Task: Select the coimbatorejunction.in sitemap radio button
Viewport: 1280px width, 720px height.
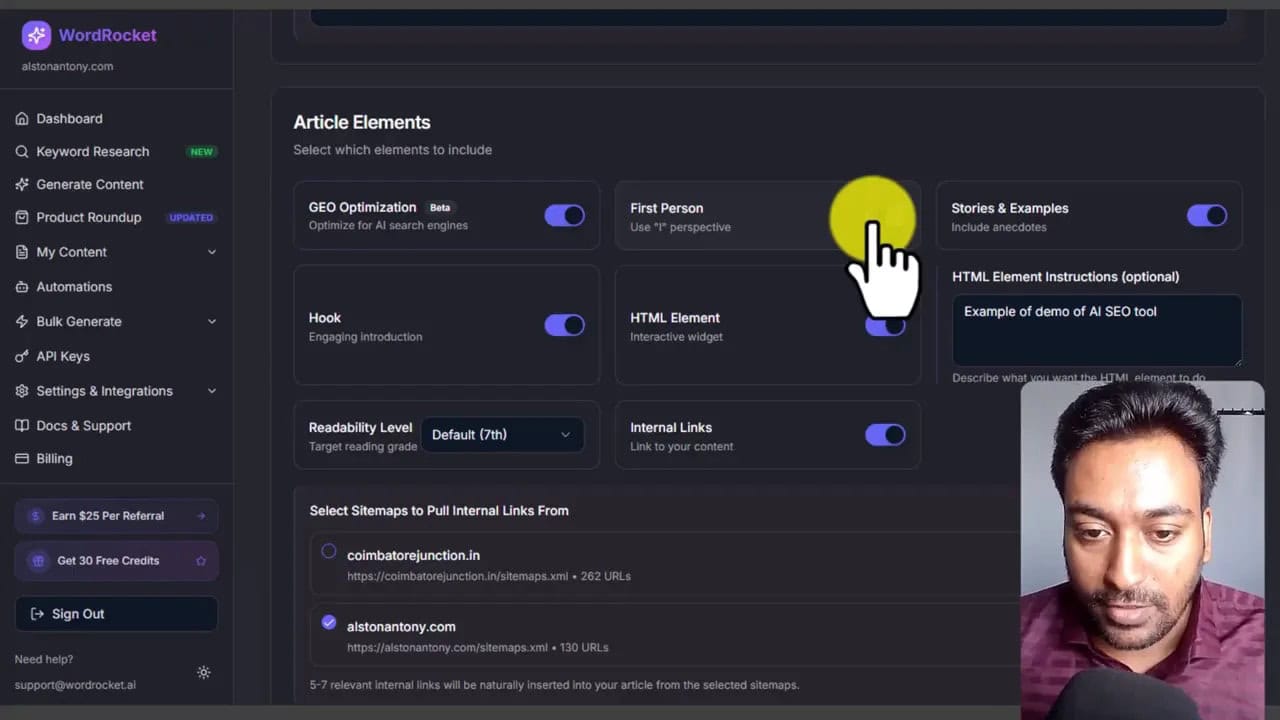Action: coord(329,551)
